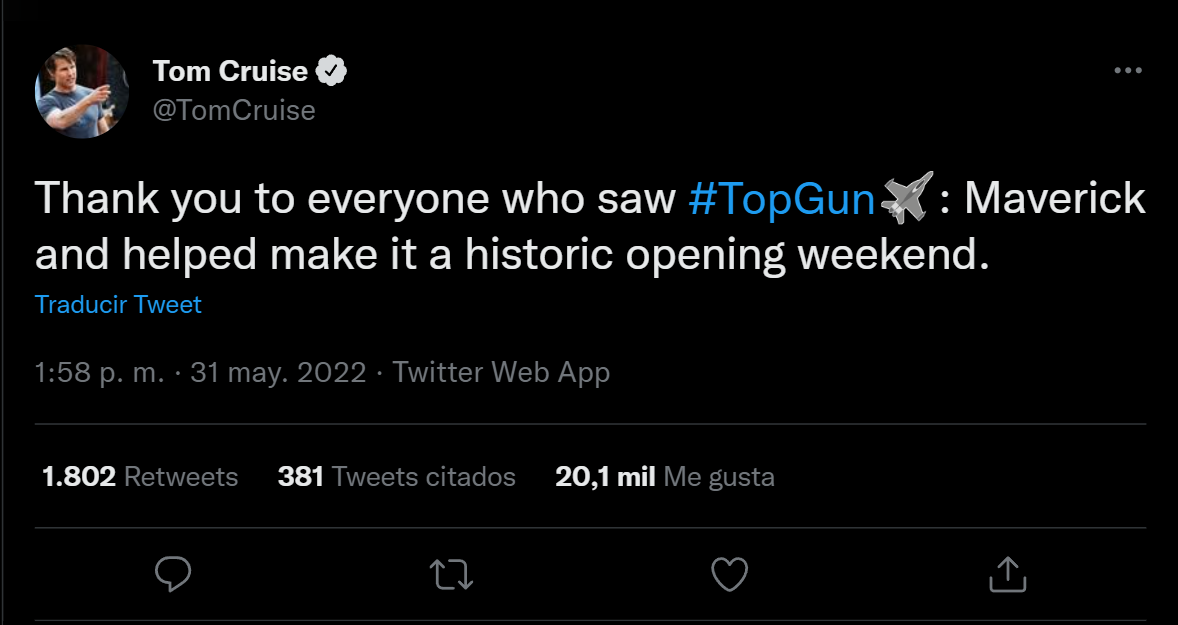Viewport: 1178px width, 625px height.
Task: Open the #TopGun hashtag
Action: pyautogui.click(x=782, y=199)
